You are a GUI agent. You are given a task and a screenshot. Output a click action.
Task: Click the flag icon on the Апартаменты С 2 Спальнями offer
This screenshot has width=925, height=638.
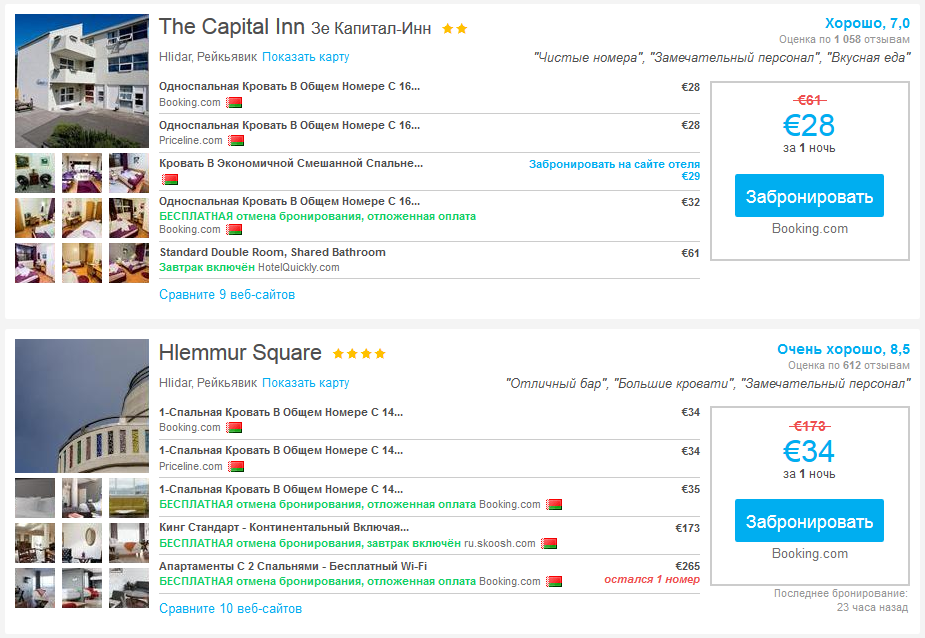pos(554,581)
